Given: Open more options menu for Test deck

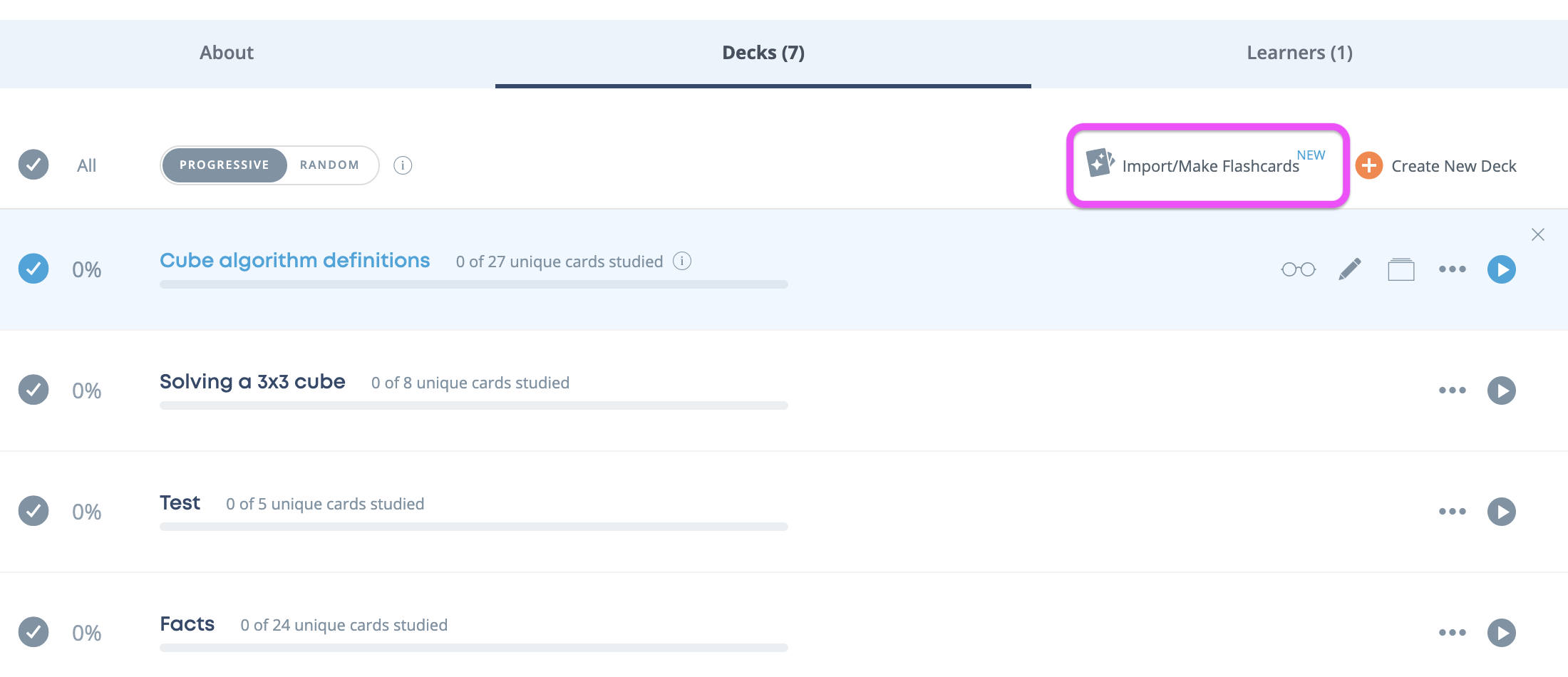Looking at the screenshot, I should coord(1453,512).
